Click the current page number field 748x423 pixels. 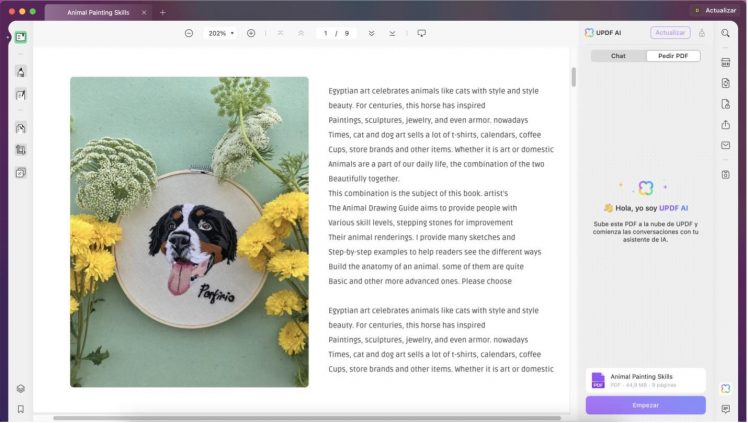[x=326, y=33]
